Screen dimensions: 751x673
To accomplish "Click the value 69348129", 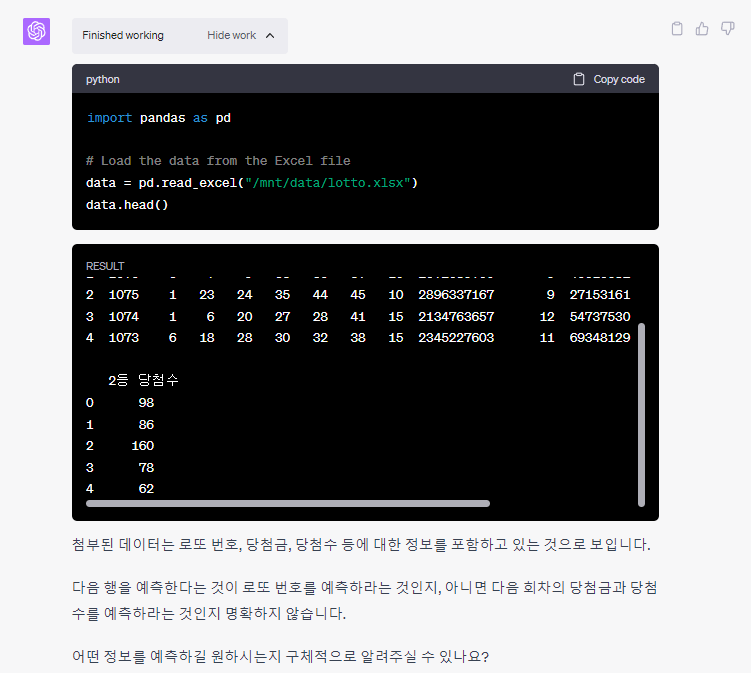I will pyautogui.click(x=600, y=338).
